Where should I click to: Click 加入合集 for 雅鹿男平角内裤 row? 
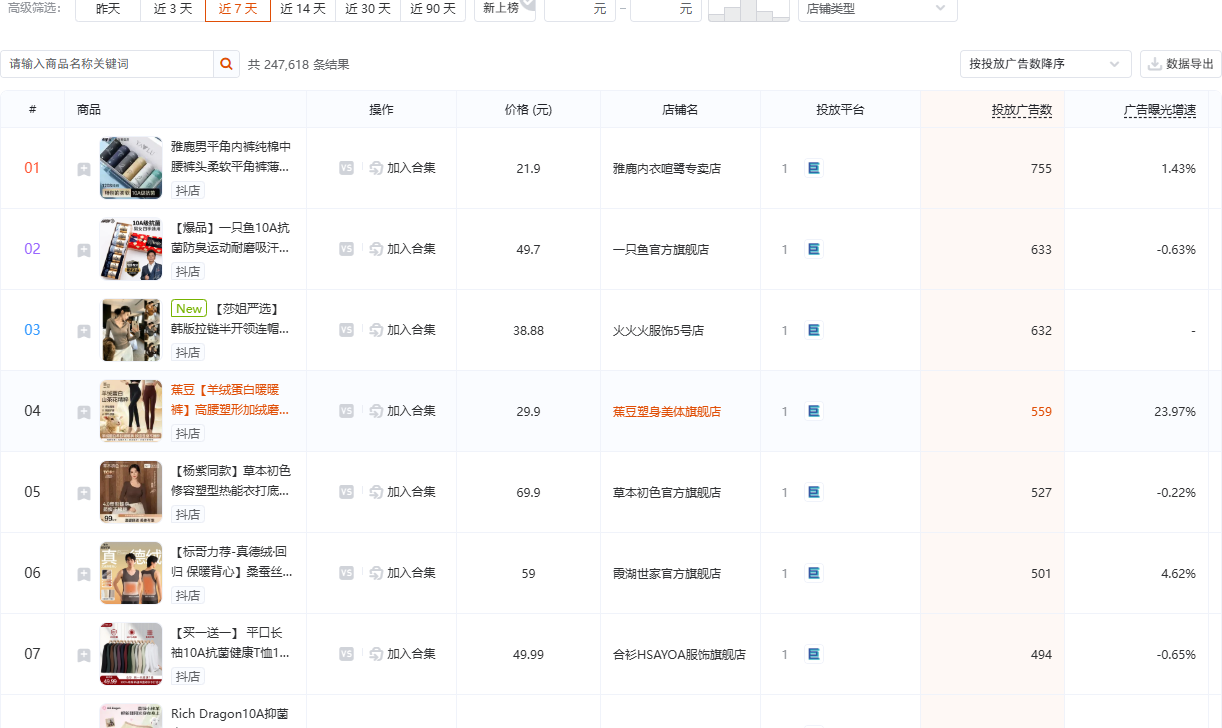click(402, 168)
